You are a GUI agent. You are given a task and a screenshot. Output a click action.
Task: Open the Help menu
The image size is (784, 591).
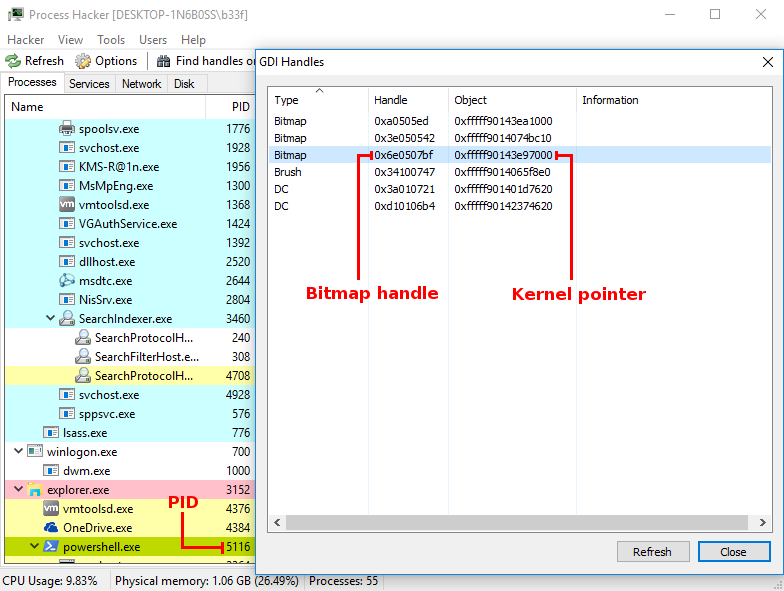(194, 40)
